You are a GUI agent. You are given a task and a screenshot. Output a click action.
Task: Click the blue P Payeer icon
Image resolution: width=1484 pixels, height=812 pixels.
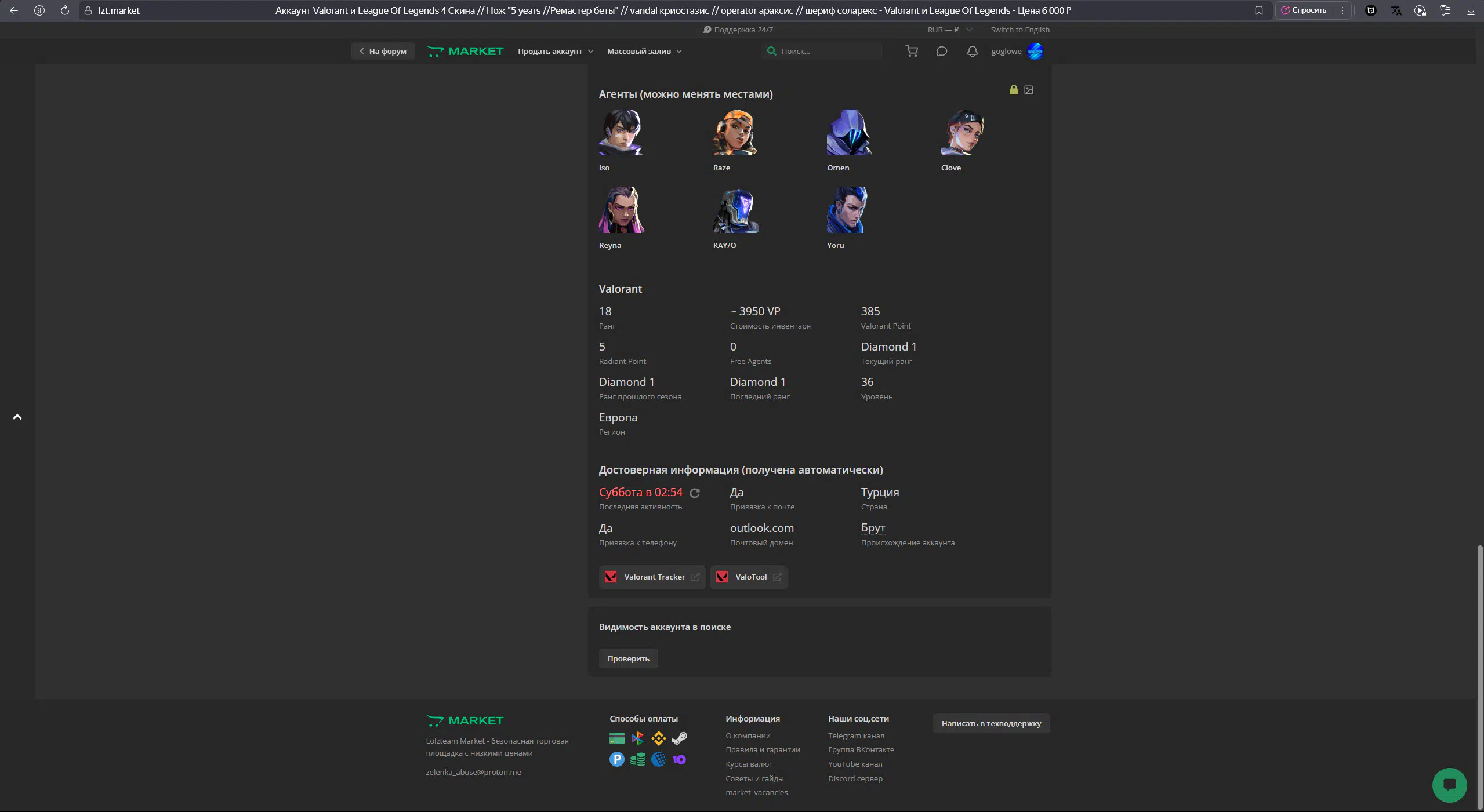617,759
